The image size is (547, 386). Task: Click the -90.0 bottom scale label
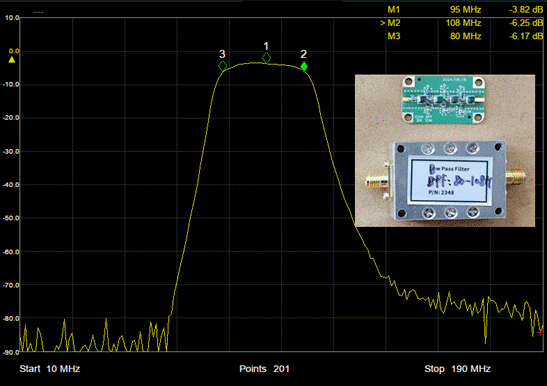[x=11, y=352]
